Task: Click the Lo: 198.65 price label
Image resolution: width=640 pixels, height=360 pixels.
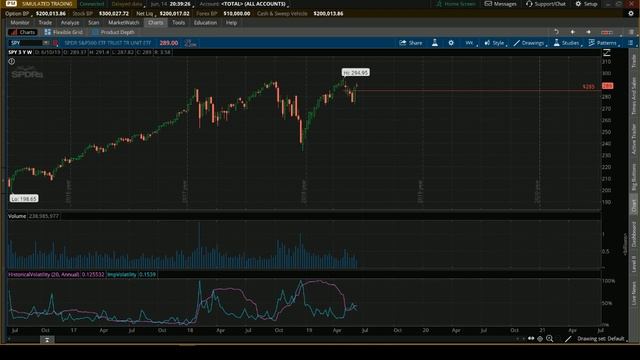Action: [x=24, y=199]
